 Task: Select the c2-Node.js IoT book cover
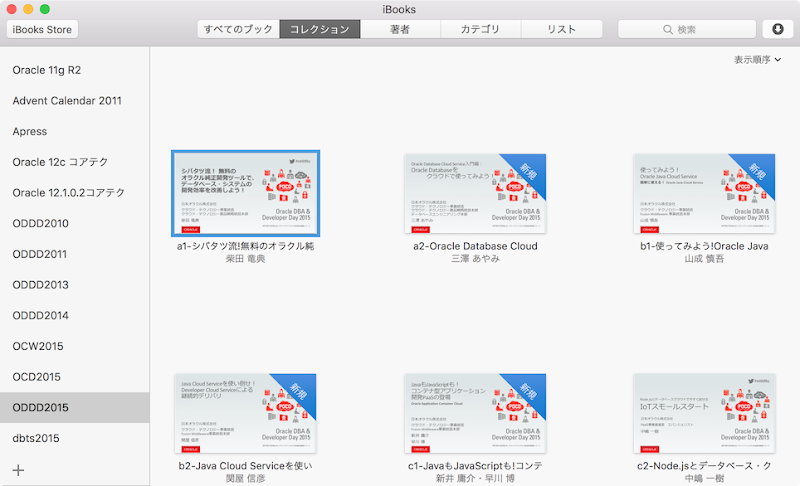coord(704,413)
